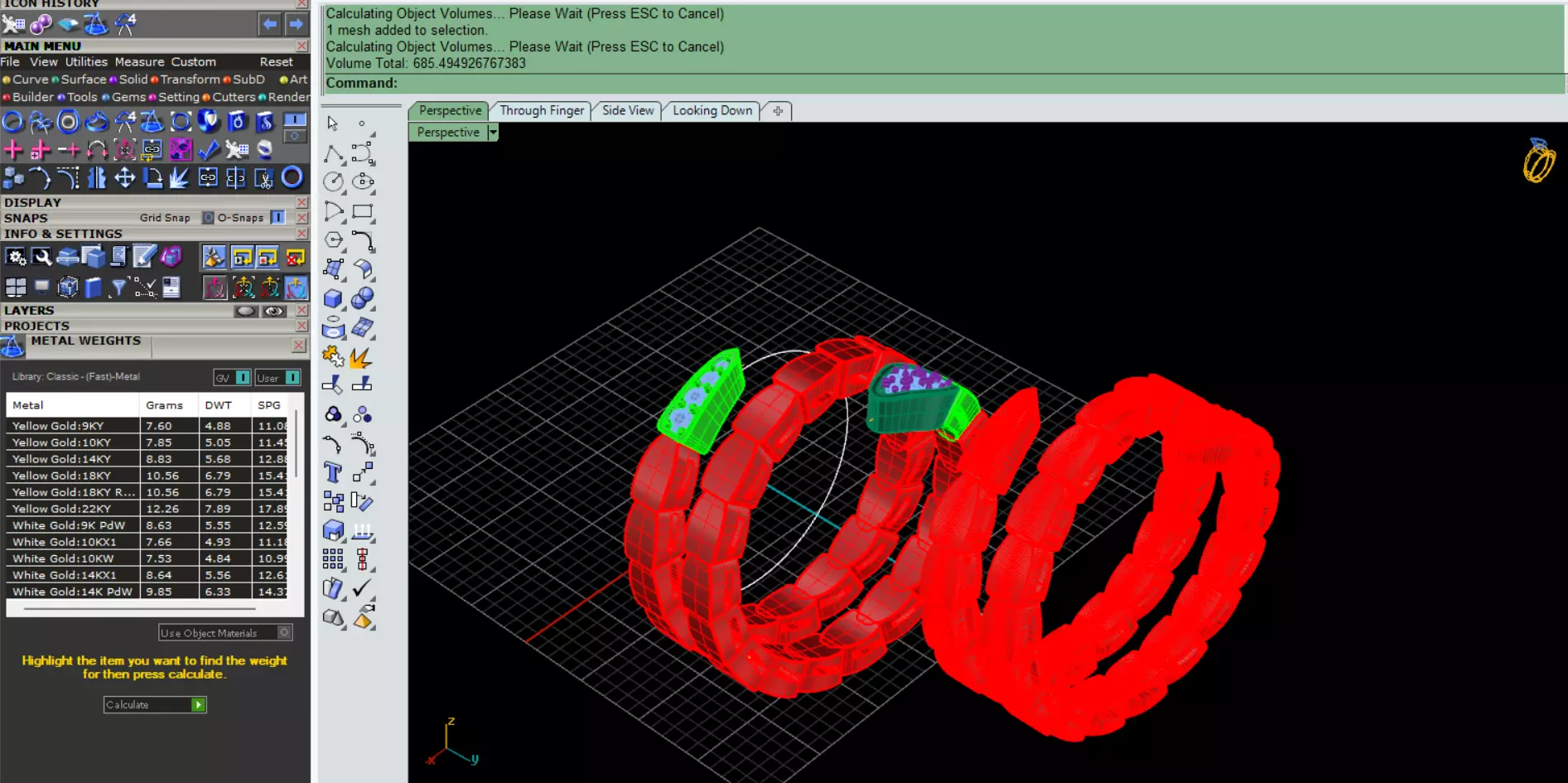Toggle the O-Snaps switch
Image resolution: width=1568 pixels, height=783 pixels.
click(x=277, y=218)
